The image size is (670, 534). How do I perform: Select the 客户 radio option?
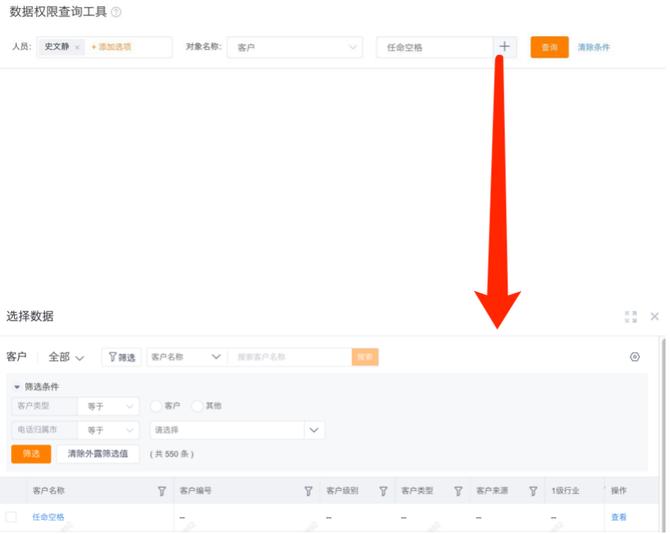(x=156, y=406)
